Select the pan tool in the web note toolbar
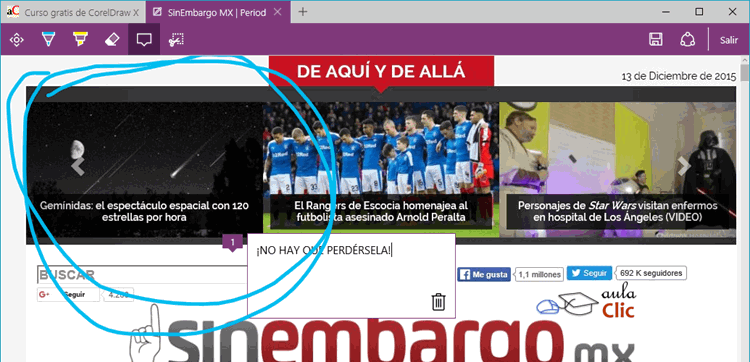 [16, 40]
